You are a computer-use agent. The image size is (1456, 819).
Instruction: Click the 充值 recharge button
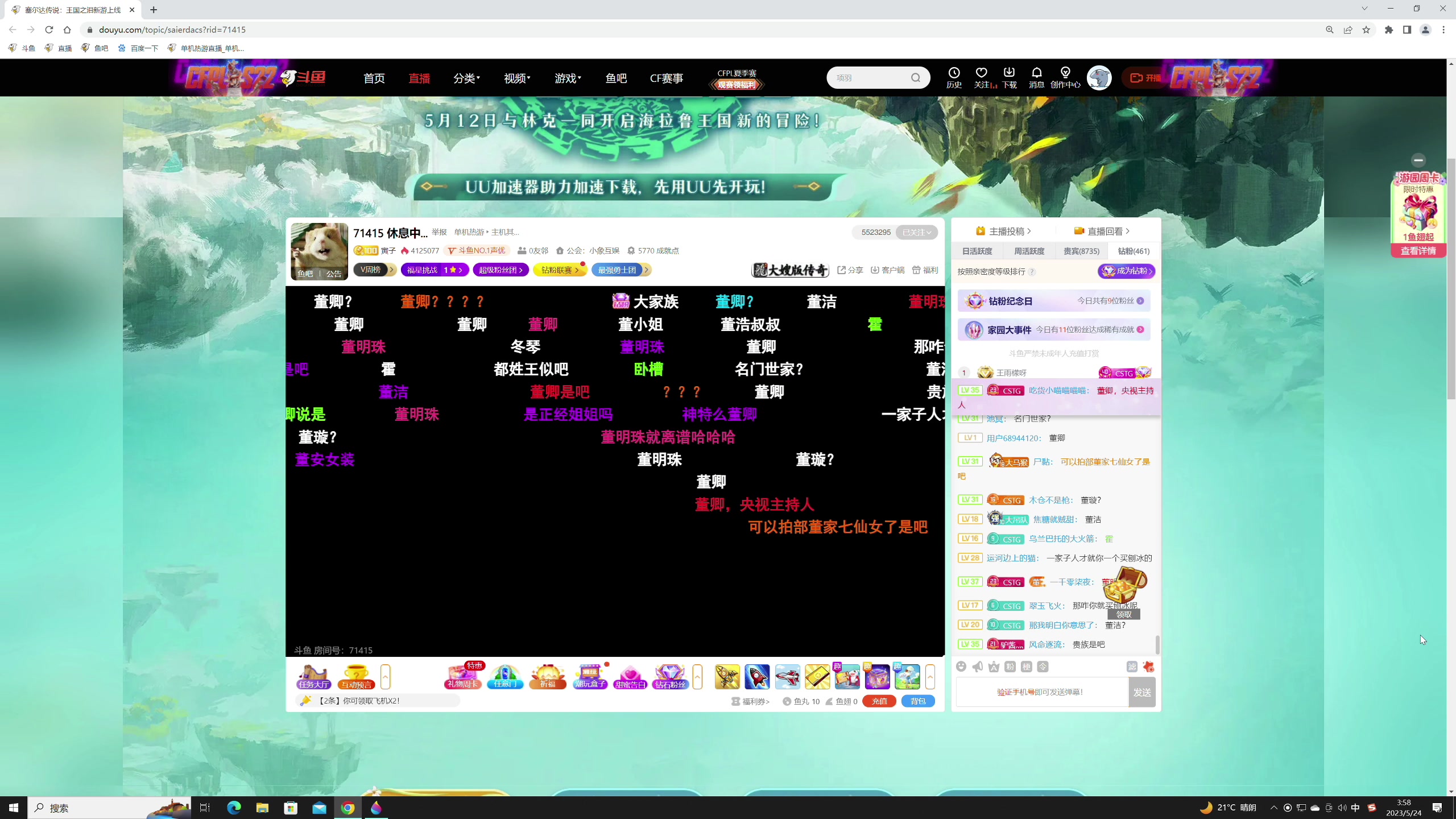879,701
